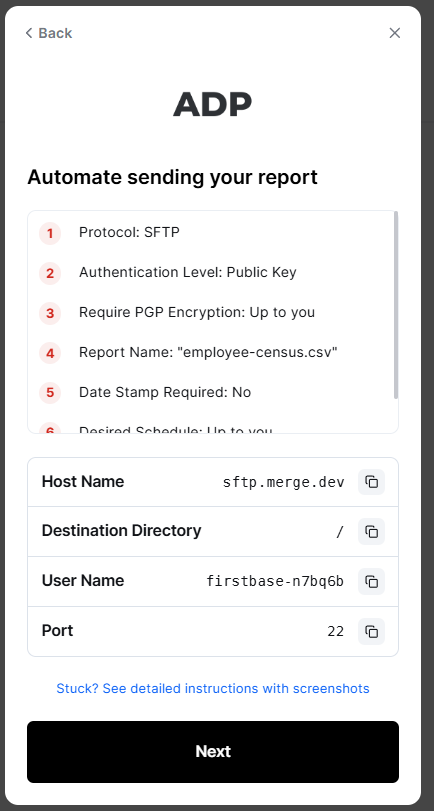
Task: Click the Port label
Action: [57, 631]
